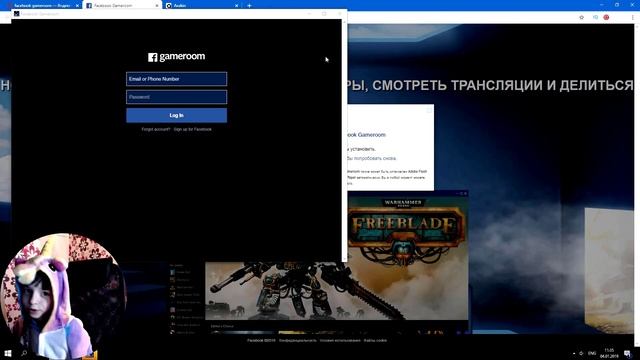Close the Facebook Gameroom browser tab
This screenshot has width=640, height=360.
pos(157,6)
